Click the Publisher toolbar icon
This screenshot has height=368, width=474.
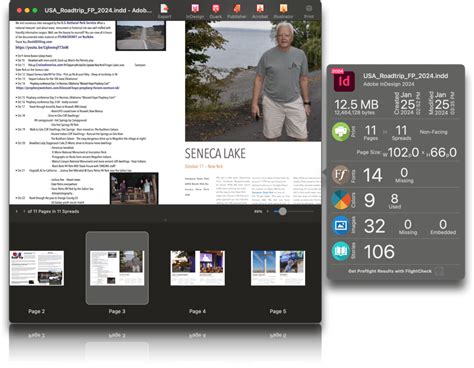click(237, 11)
